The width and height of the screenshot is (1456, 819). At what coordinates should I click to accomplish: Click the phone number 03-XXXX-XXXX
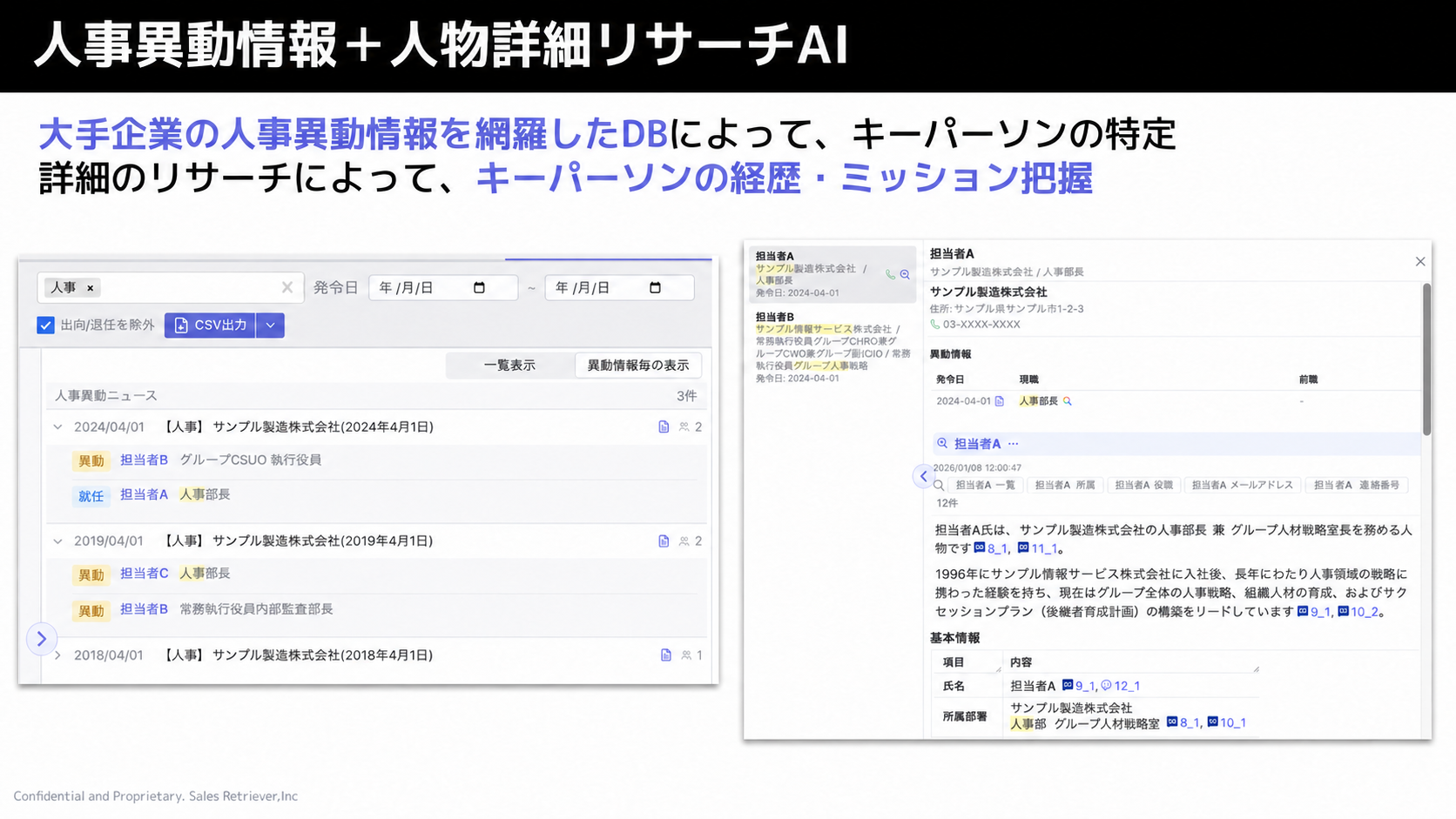(981, 325)
